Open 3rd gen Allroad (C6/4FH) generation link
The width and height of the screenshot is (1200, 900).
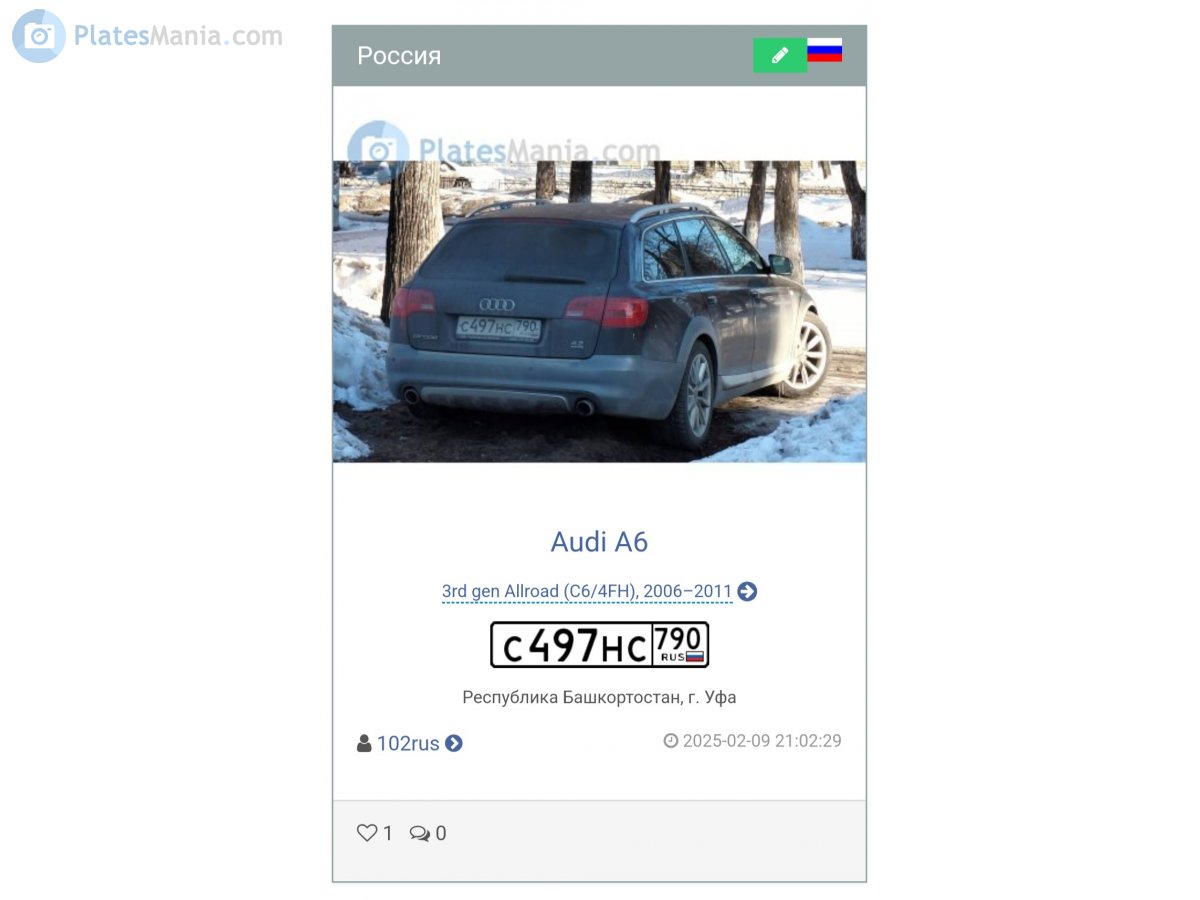(587, 591)
